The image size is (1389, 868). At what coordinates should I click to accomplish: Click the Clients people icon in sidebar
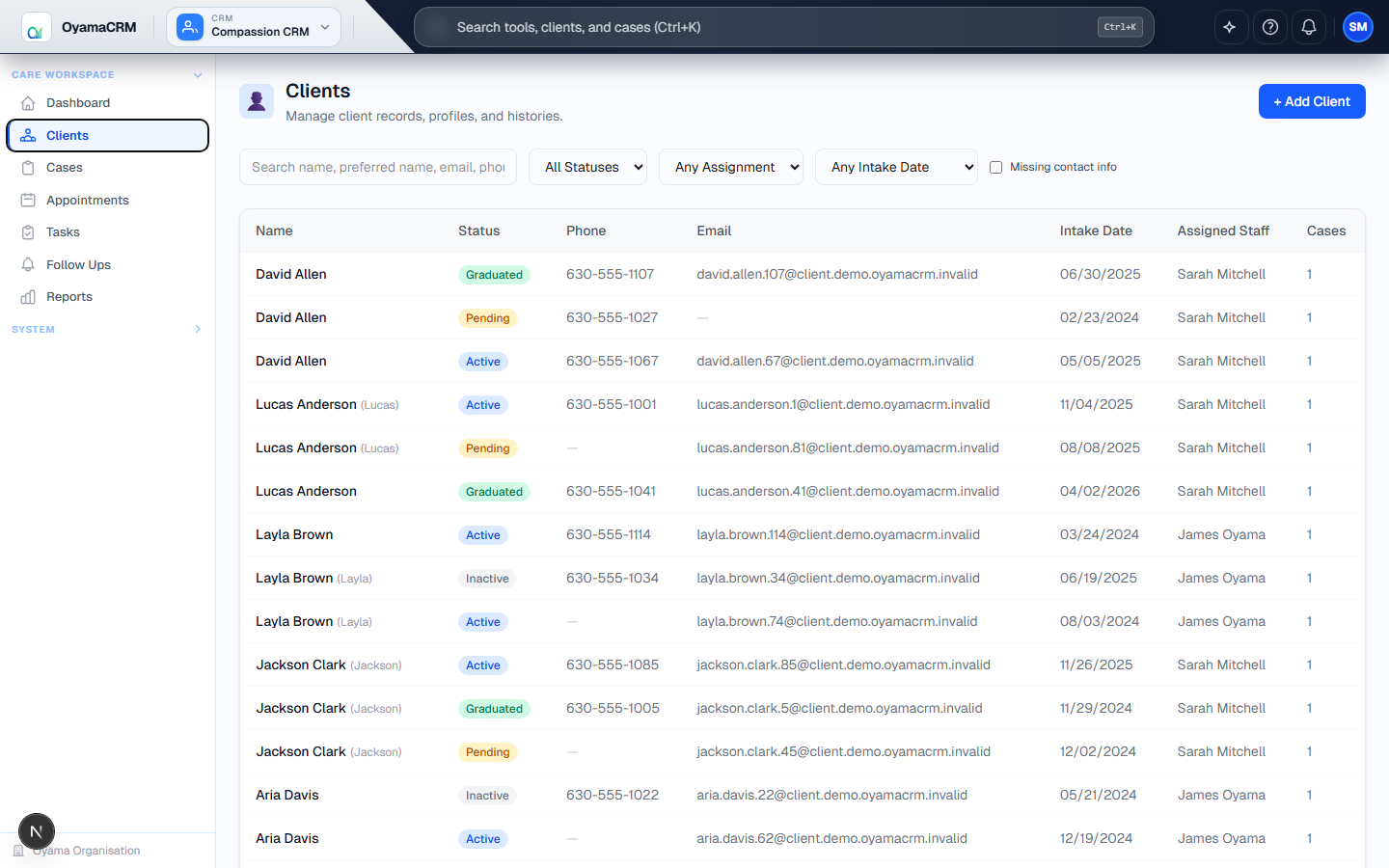coord(28,136)
